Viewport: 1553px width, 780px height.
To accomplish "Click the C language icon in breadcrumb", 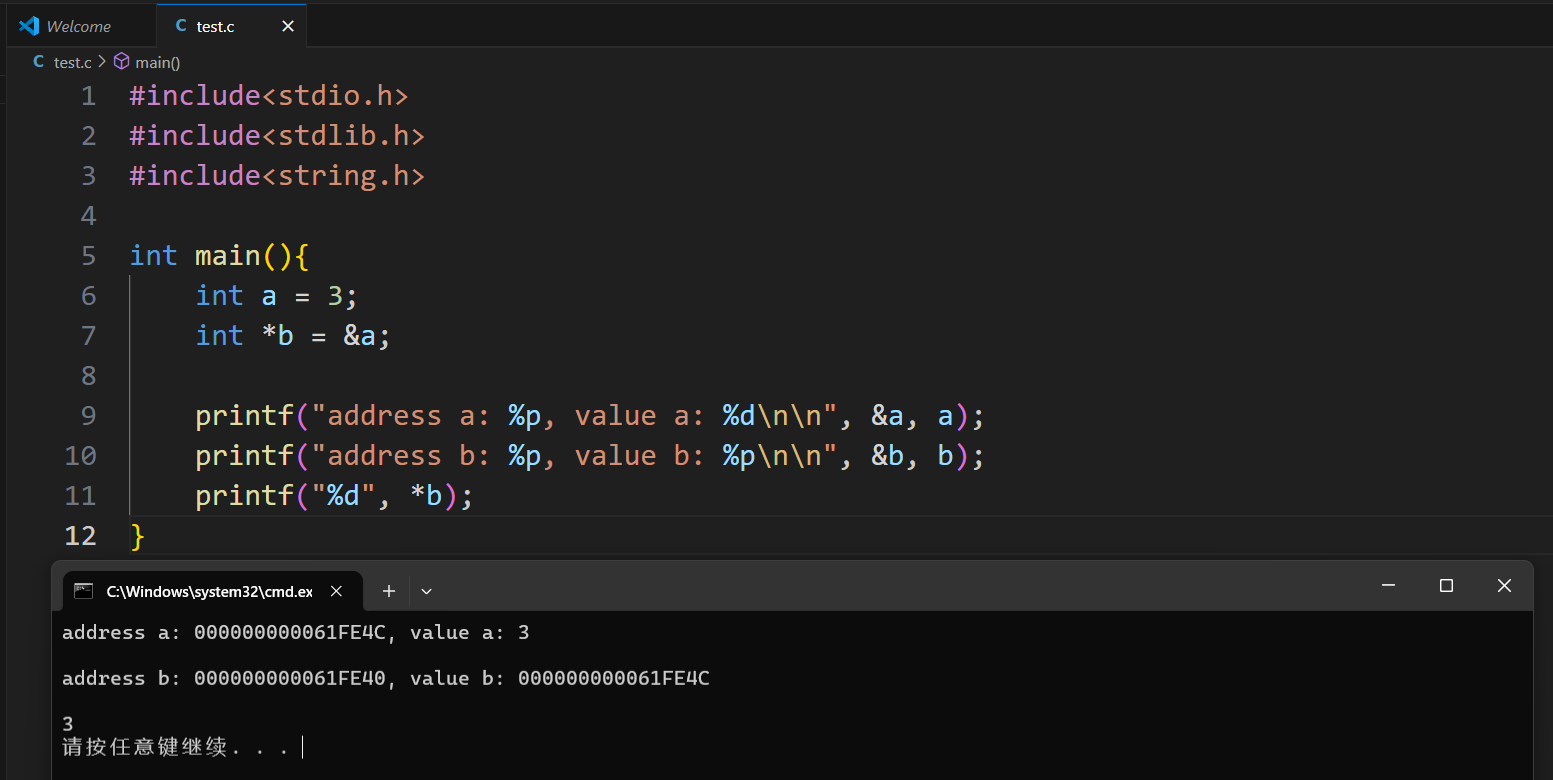I will tap(39, 62).
